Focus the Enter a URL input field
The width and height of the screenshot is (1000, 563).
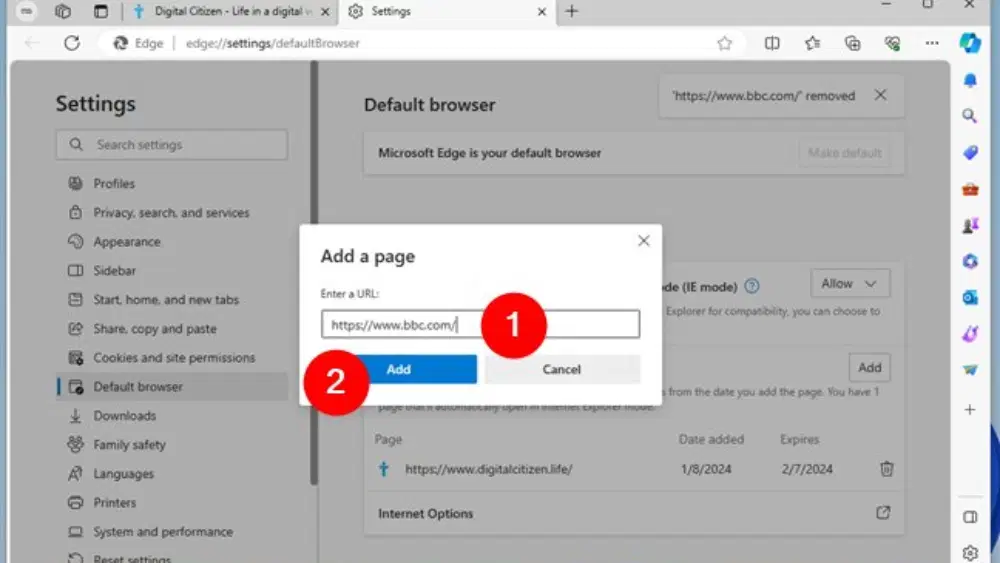480,325
